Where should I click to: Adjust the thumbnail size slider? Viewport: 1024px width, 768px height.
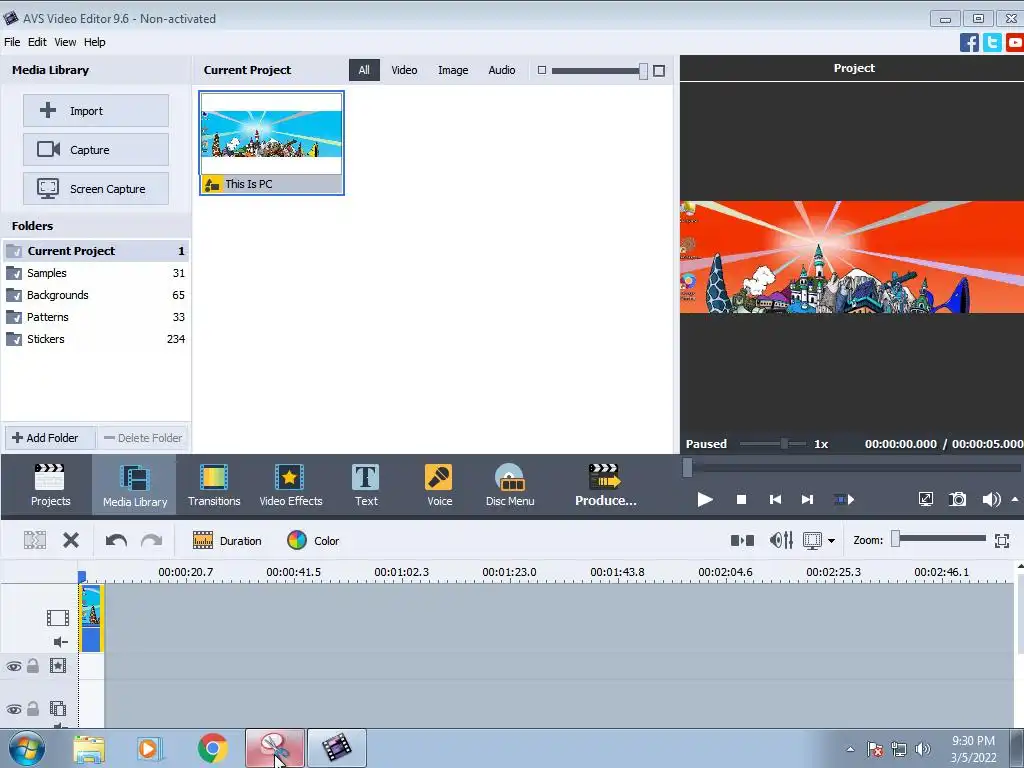point(643,71)
